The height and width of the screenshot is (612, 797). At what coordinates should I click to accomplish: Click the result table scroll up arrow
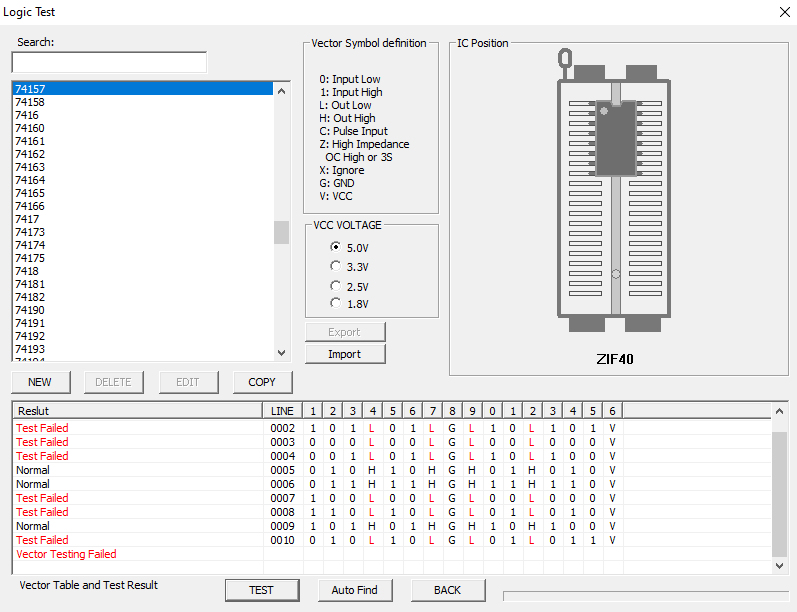point(779,411)
